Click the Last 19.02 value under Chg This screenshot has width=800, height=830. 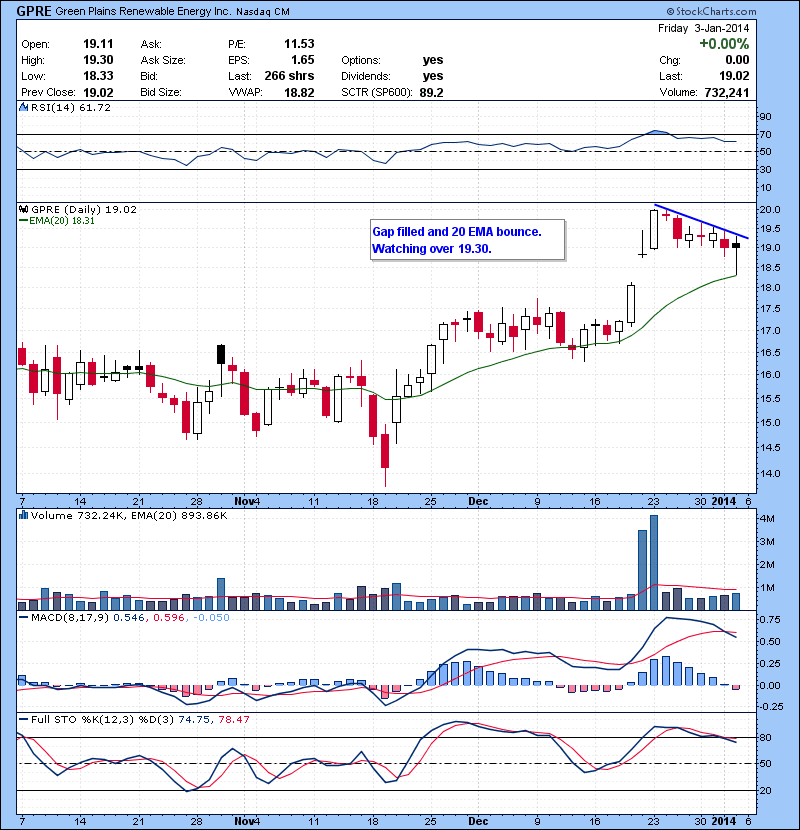click(734, 76)
